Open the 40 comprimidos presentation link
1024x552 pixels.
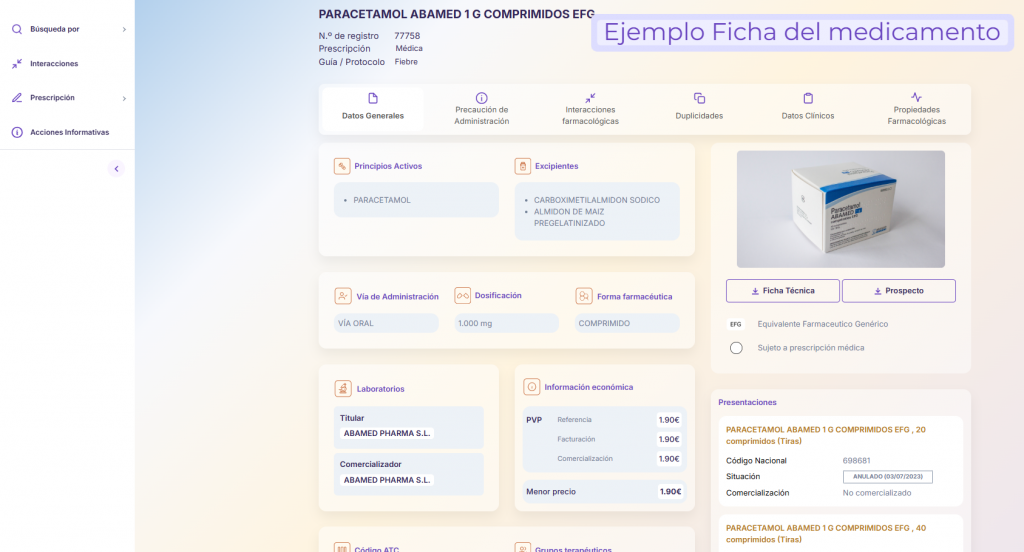[x=825, y=533]
